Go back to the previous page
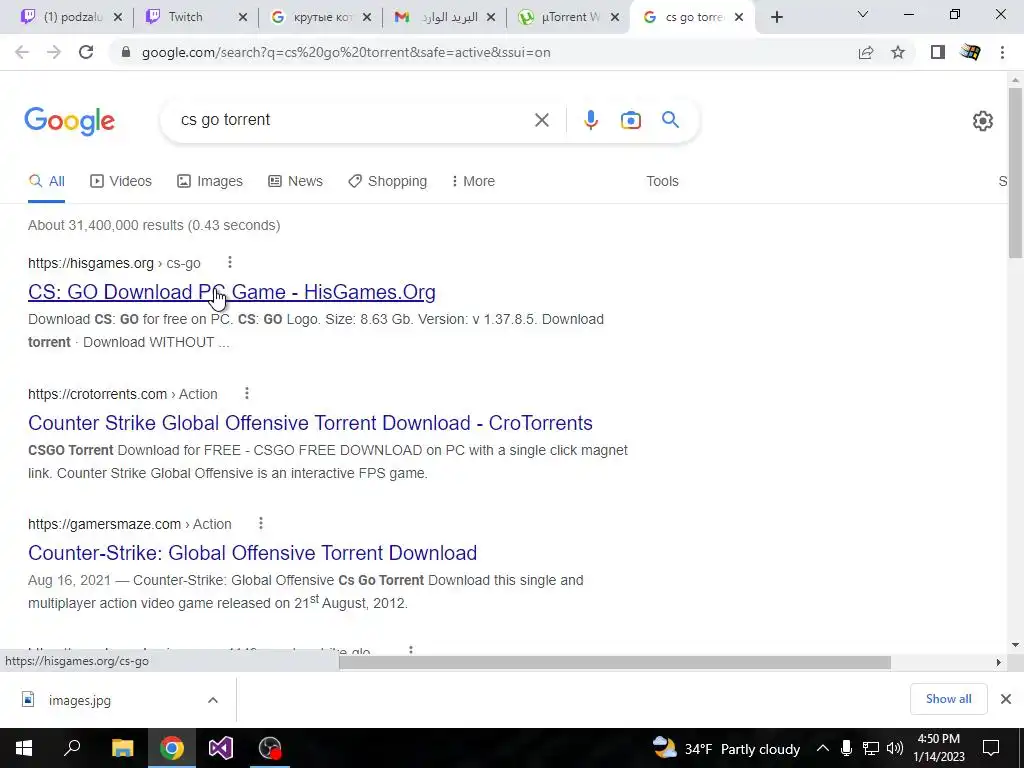1024x768 pixels. 22,52
